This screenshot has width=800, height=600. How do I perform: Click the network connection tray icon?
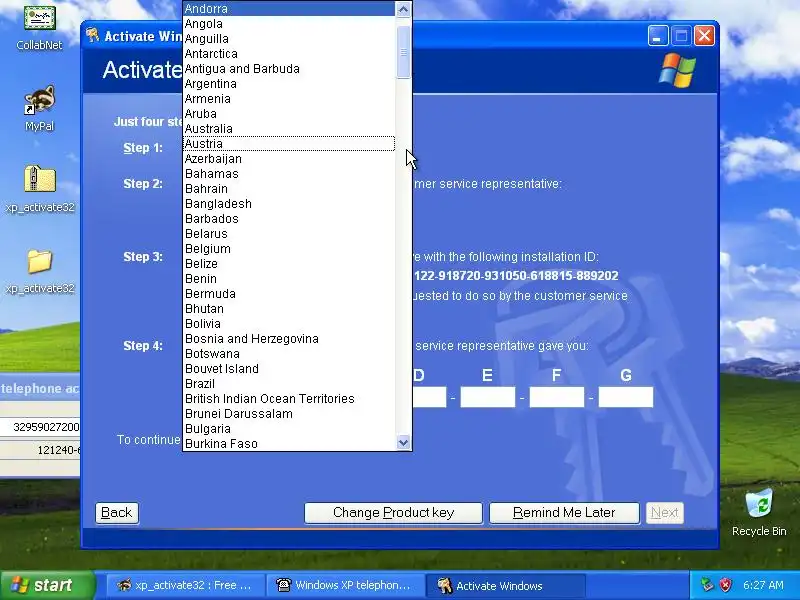(707, 585)
